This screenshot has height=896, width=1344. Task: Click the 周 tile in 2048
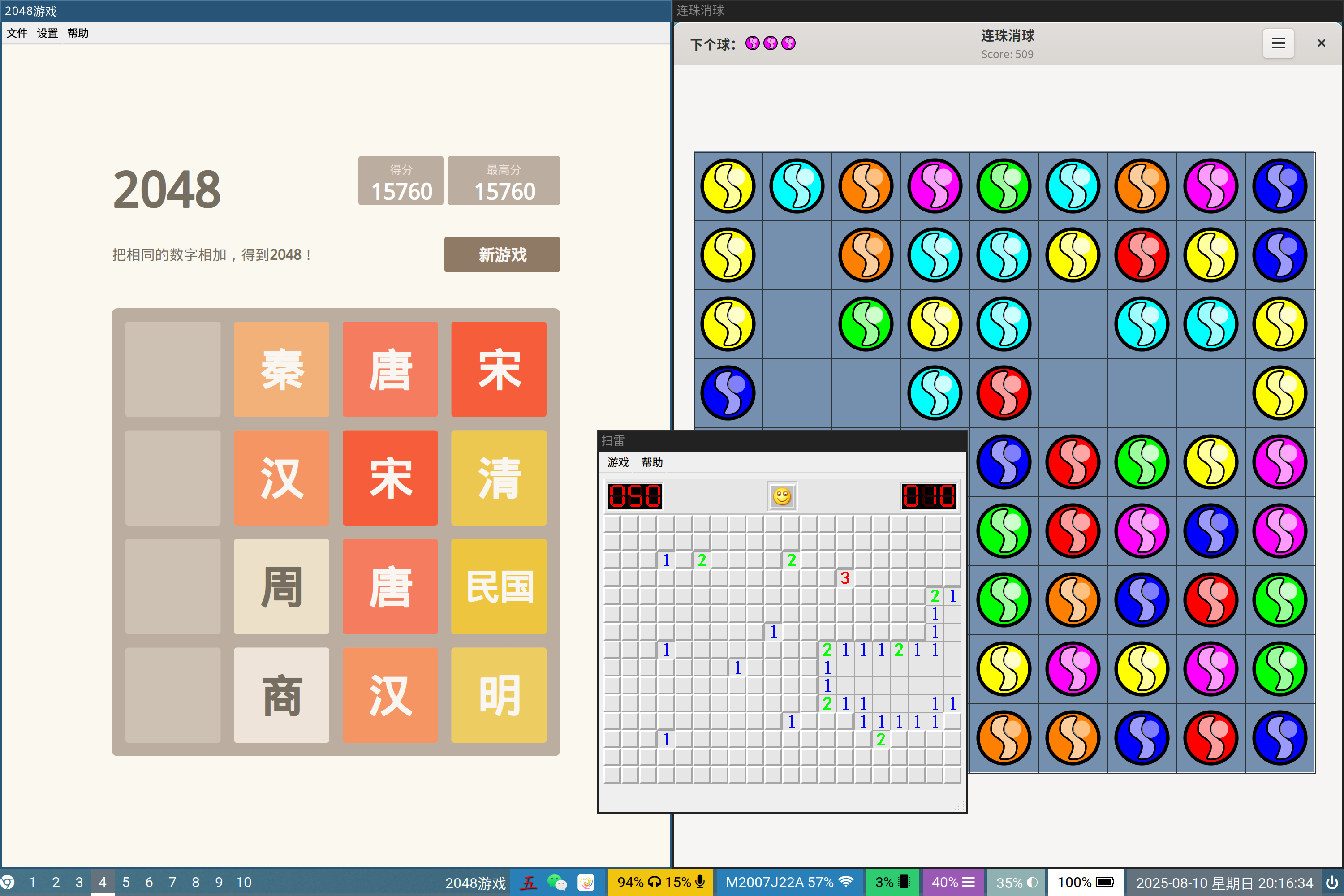point(282,586)
